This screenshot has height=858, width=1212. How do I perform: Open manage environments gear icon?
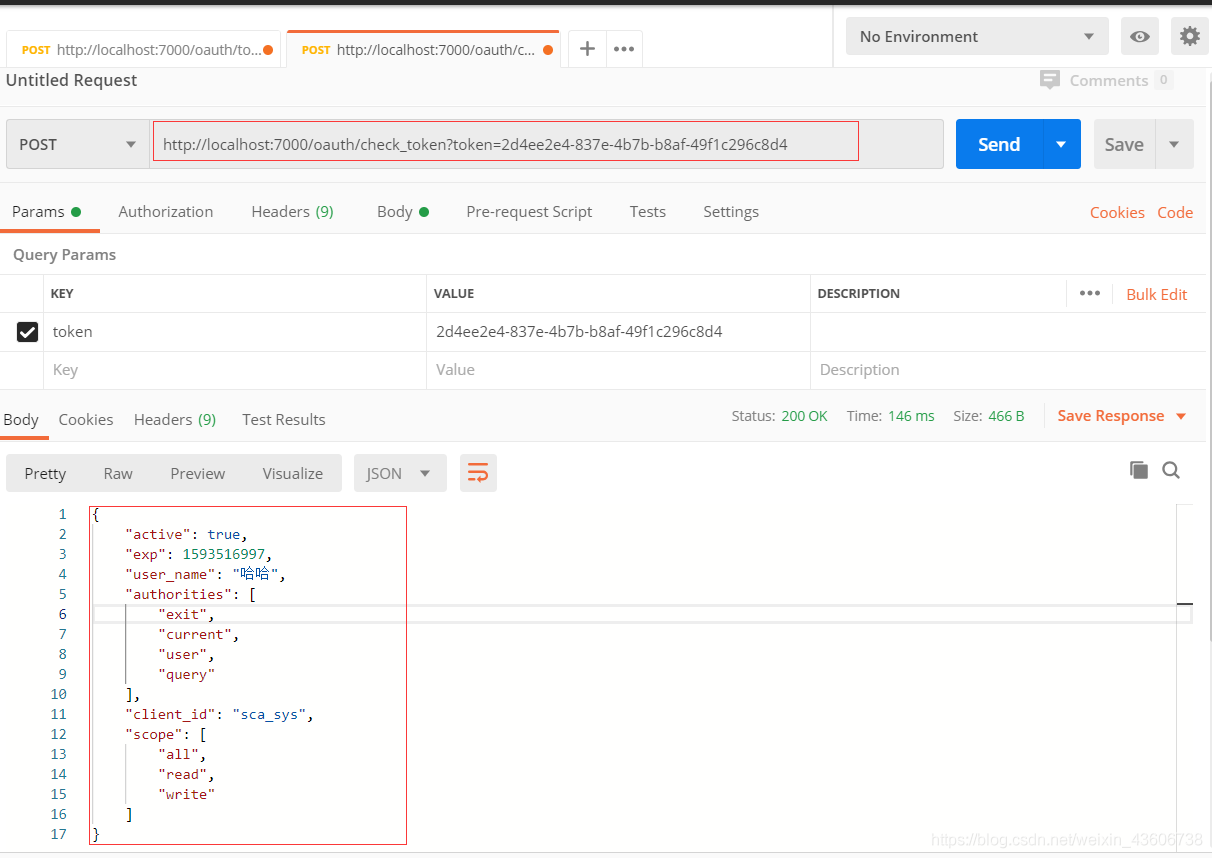tap(1189, 36)
